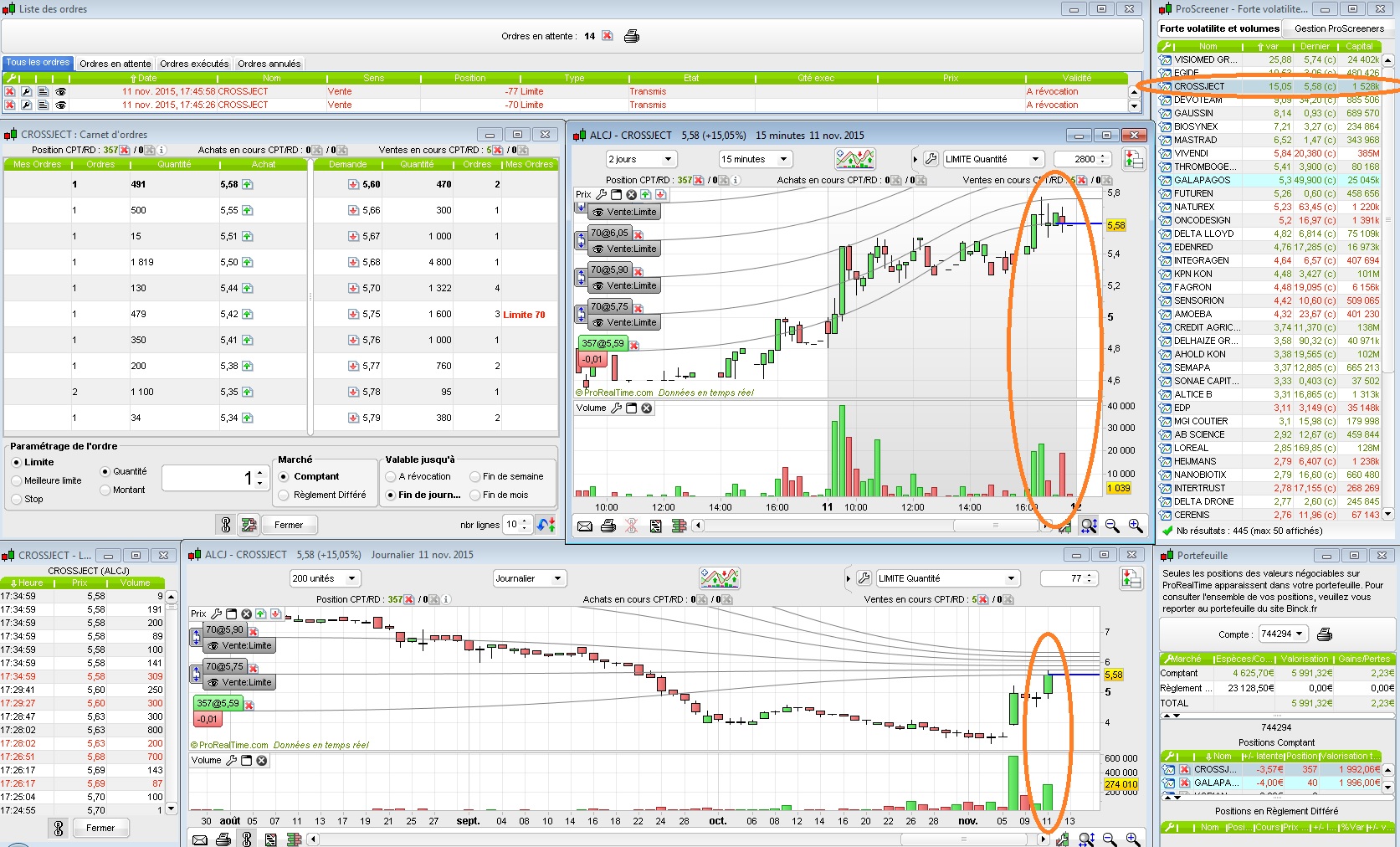Cancel the 70@6,05 sell order on 15 minutes chart

[x=638, y=234]
